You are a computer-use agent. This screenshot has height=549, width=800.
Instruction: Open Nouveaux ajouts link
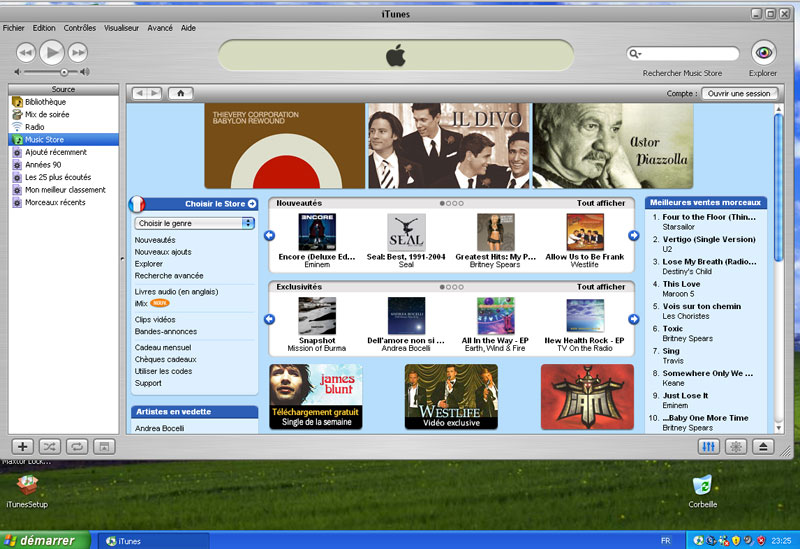pyautogui.click(x=163, y=252)
